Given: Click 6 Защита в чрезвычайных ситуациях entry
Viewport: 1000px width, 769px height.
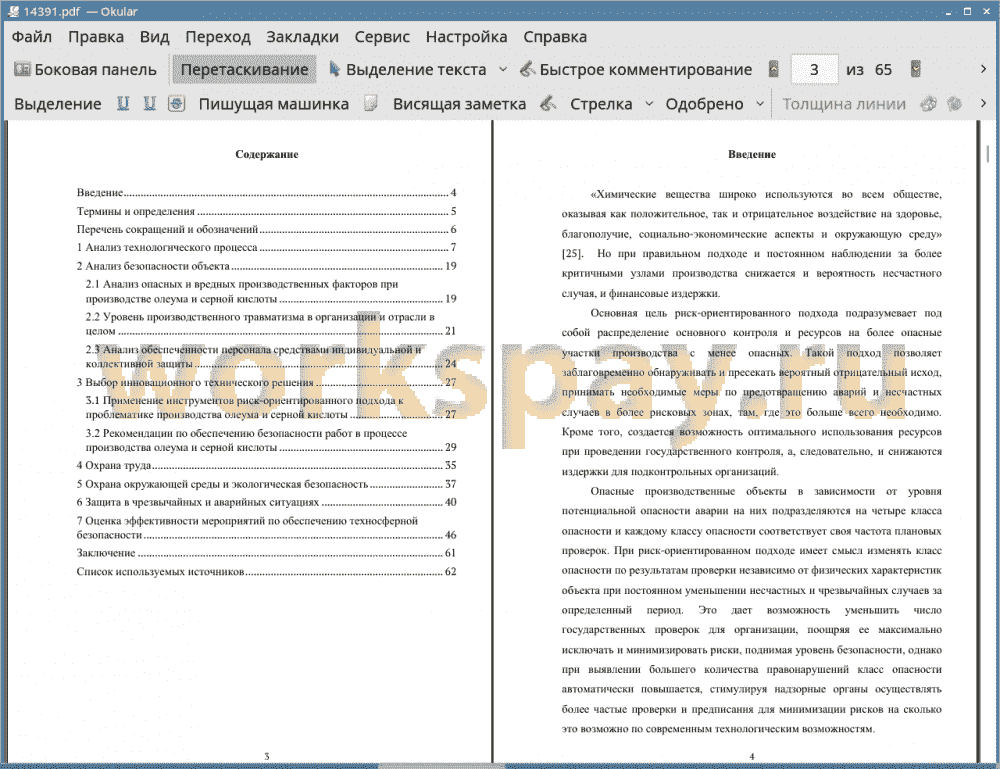Looking at the screenshot, I should [267, 502].
